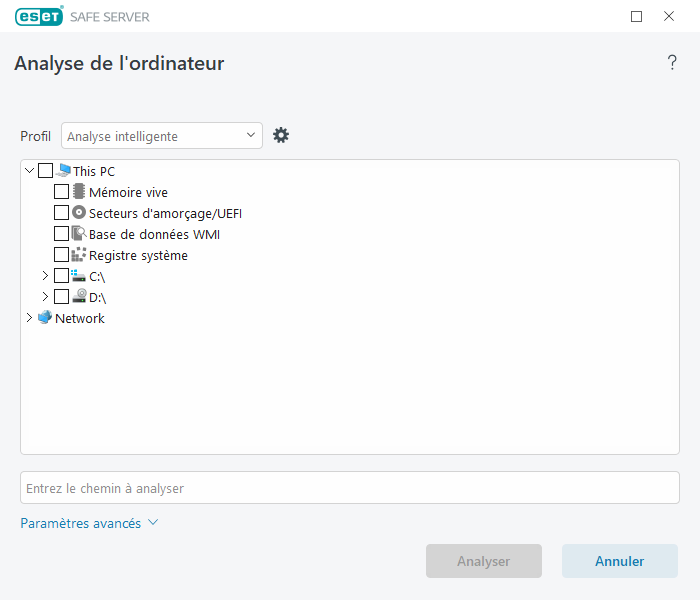This screenshot has height=600, width=700.
Task: Expand the Network tree node
Action: coord(28,318)
